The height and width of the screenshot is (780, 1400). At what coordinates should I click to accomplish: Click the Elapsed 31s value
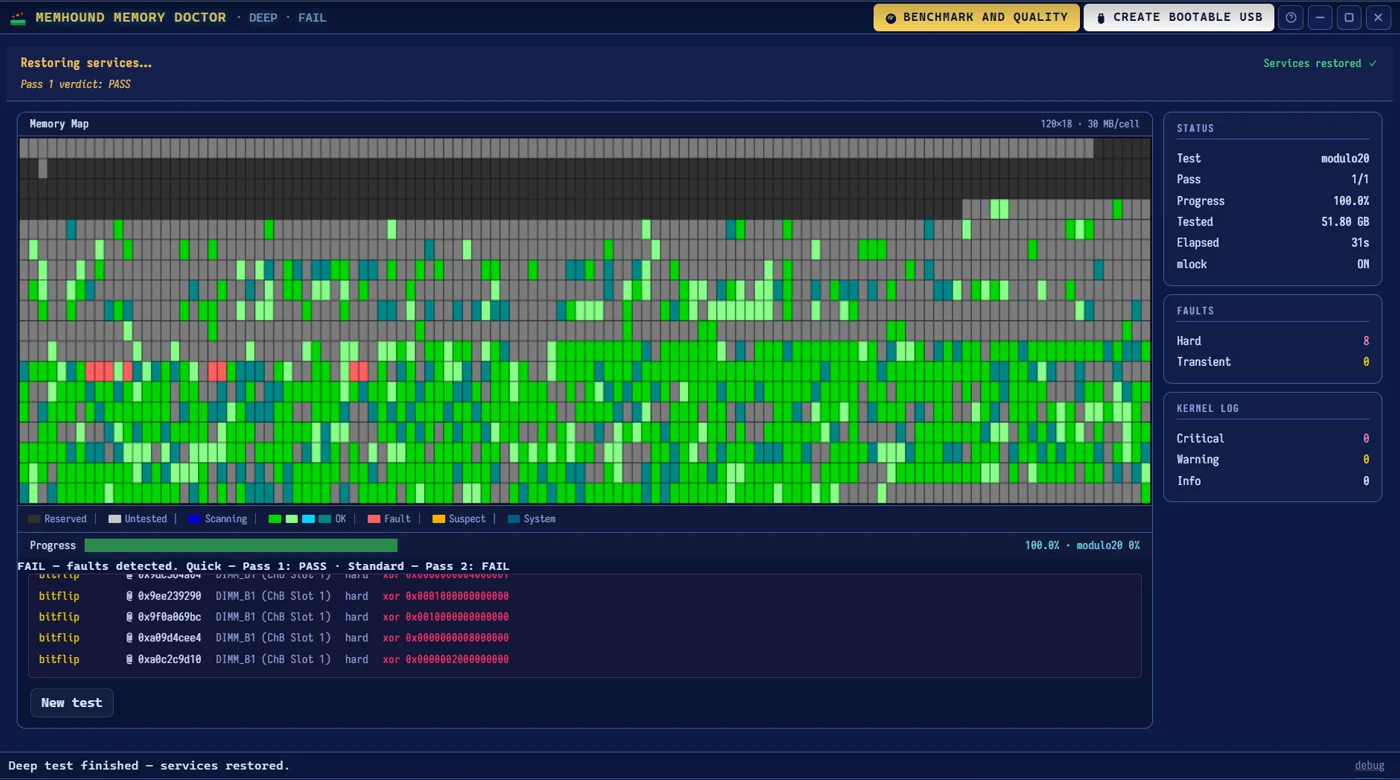(1360, 243)
